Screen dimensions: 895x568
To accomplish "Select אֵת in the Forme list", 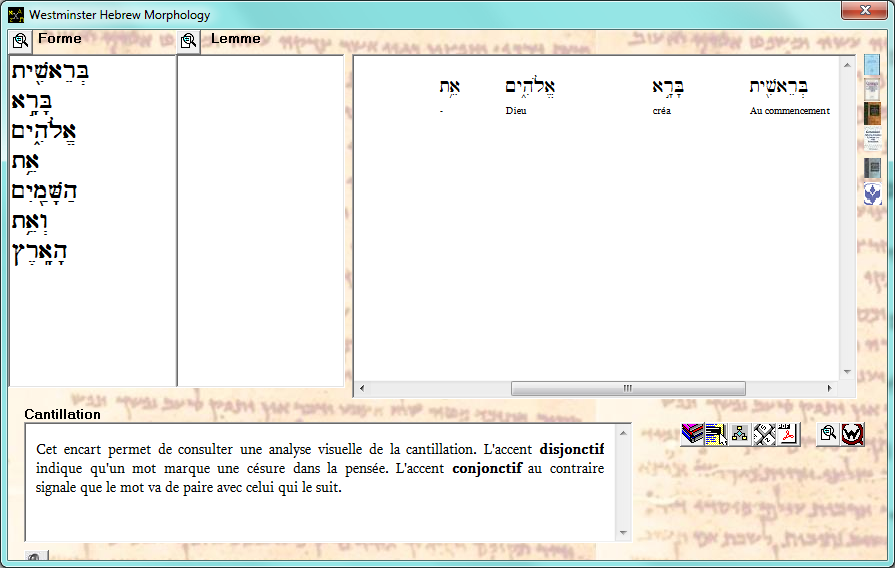I will [x=25, y=162].
